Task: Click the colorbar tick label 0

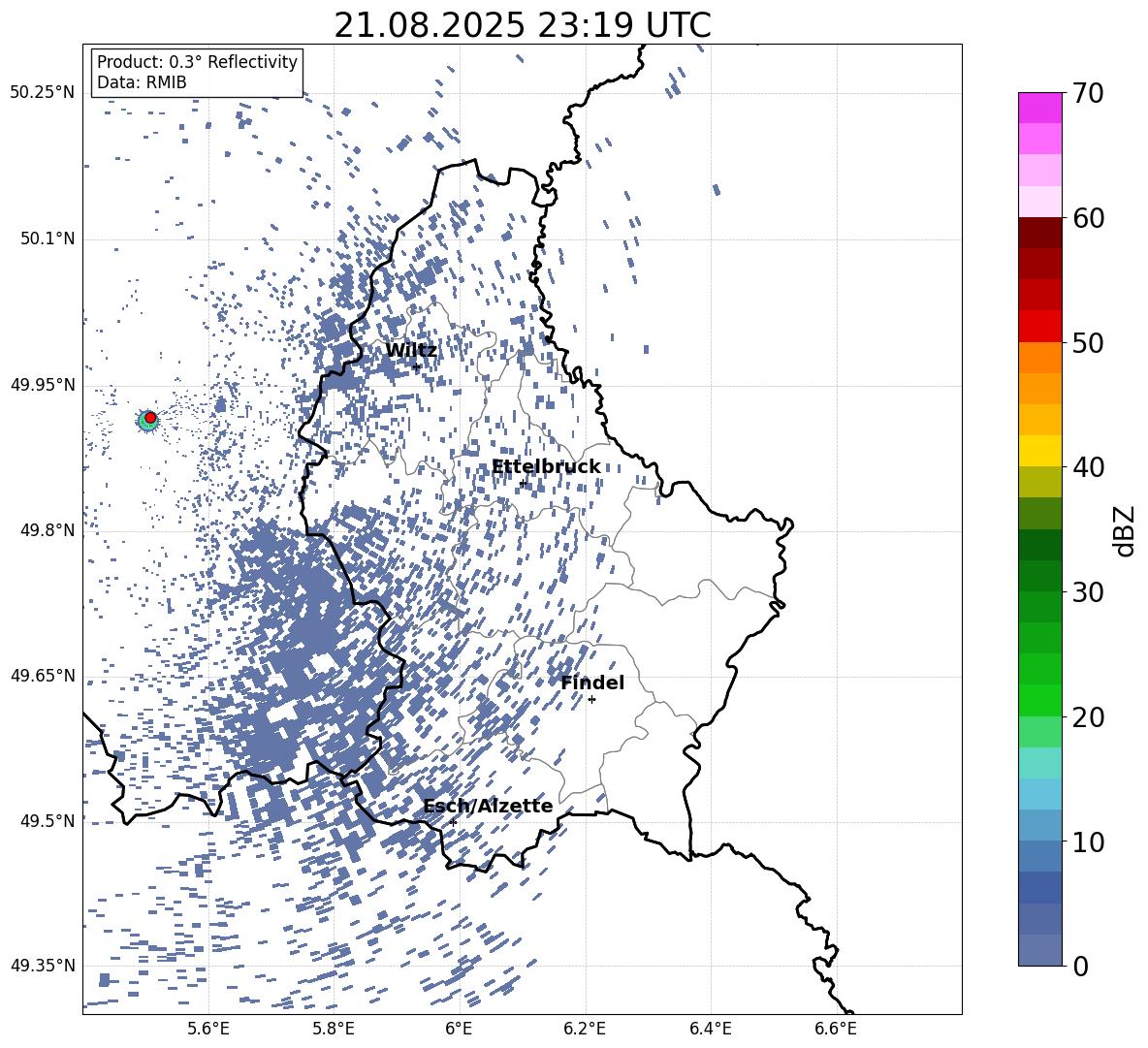Action: [x=1080, y=966]
